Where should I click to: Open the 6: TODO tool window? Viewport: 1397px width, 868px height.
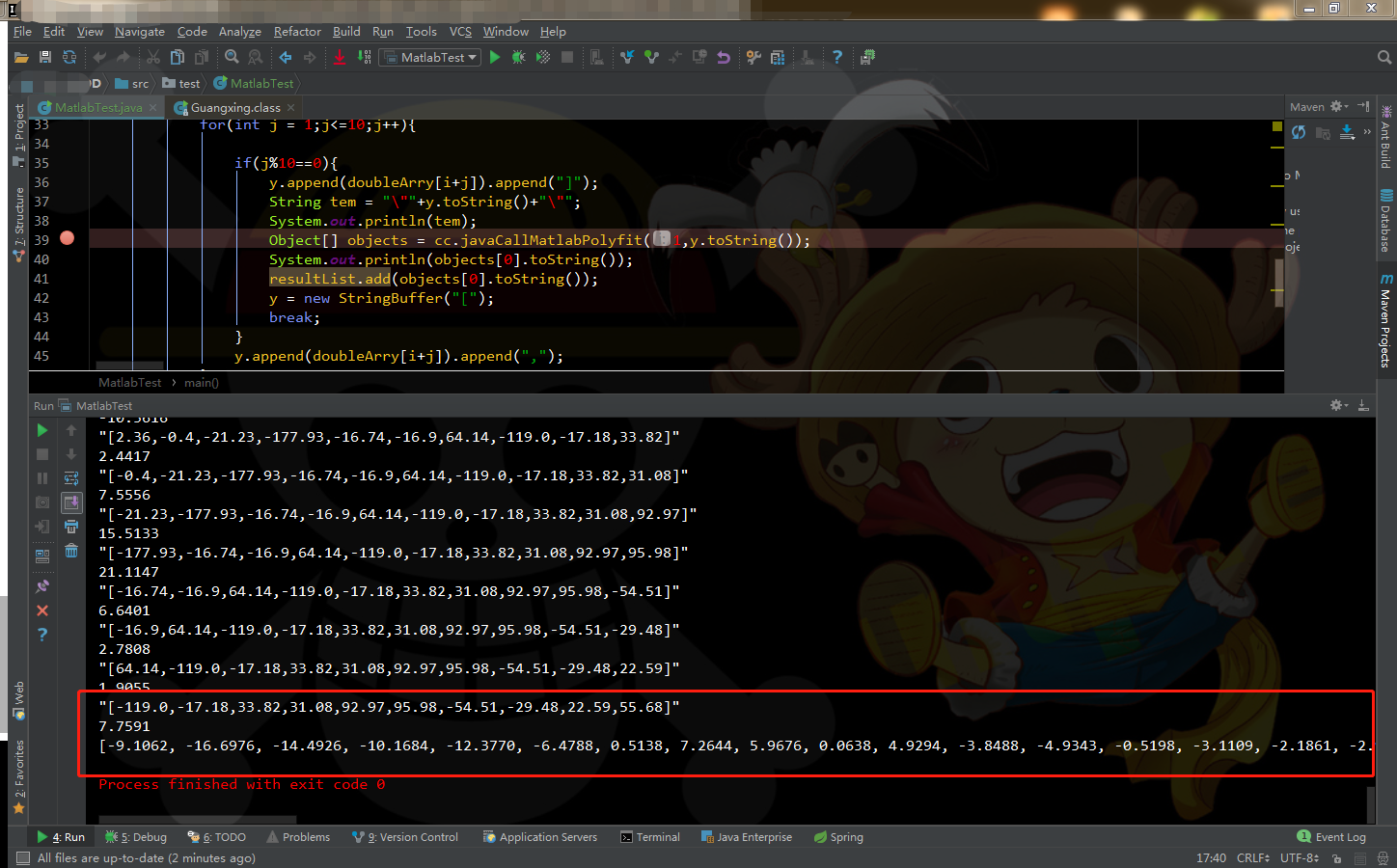pyautogui.click(x=217, y=837)
